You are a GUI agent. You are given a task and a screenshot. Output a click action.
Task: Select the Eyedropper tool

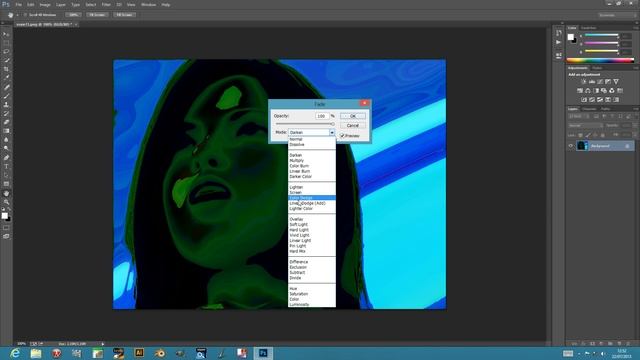(6, 78)
